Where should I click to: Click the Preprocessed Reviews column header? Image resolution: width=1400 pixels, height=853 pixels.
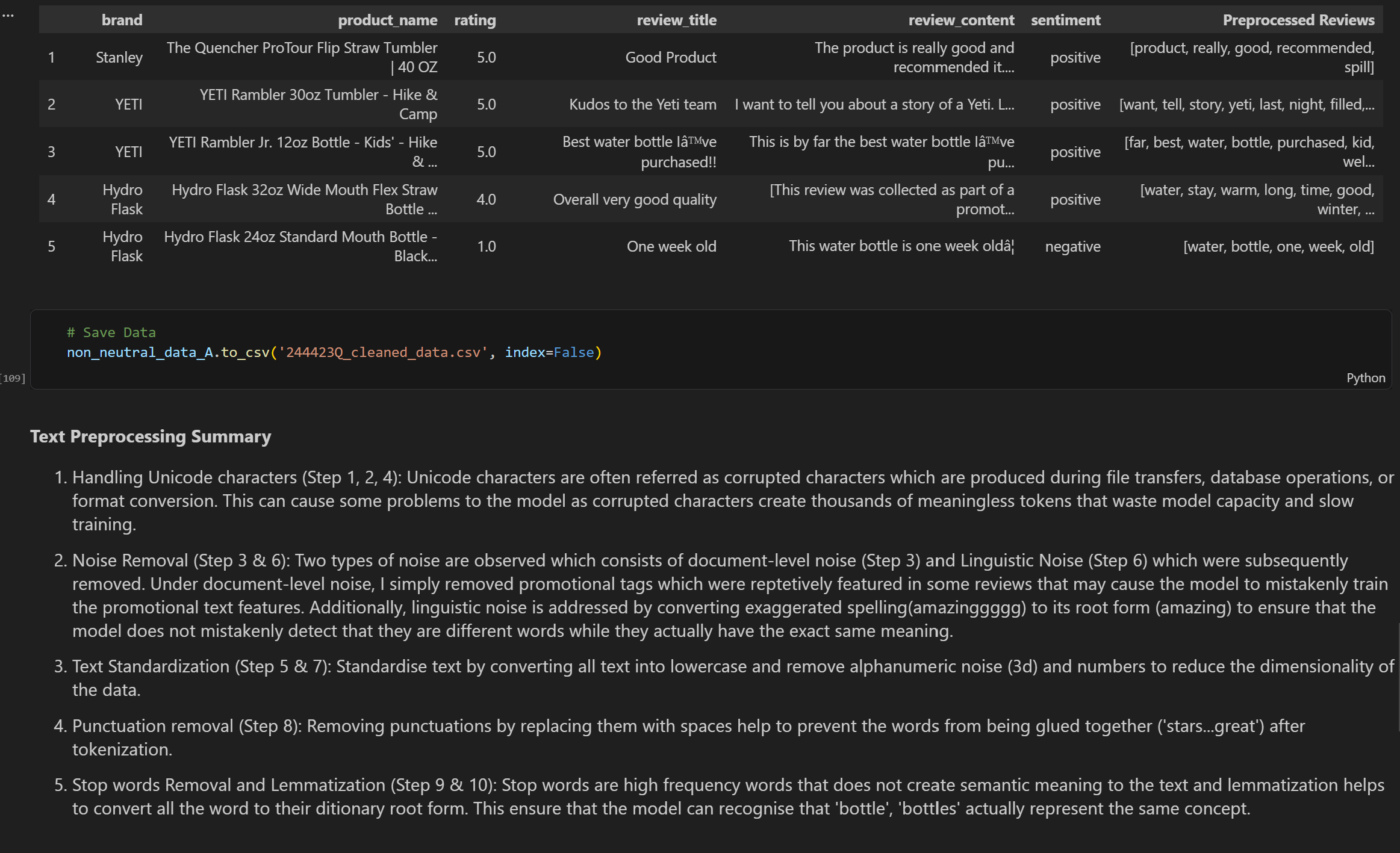click(1298, 20)
